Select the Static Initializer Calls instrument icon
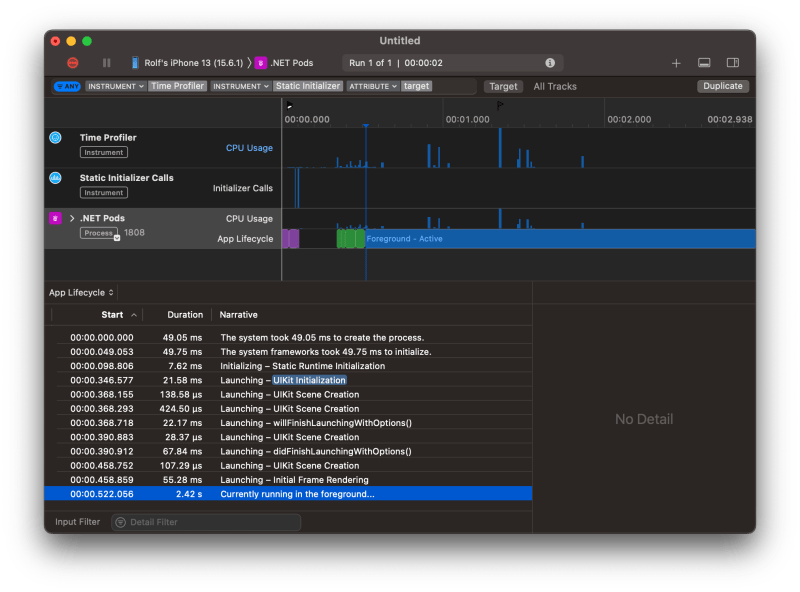This screenshot has width=800, height=592. click(57, 179)
